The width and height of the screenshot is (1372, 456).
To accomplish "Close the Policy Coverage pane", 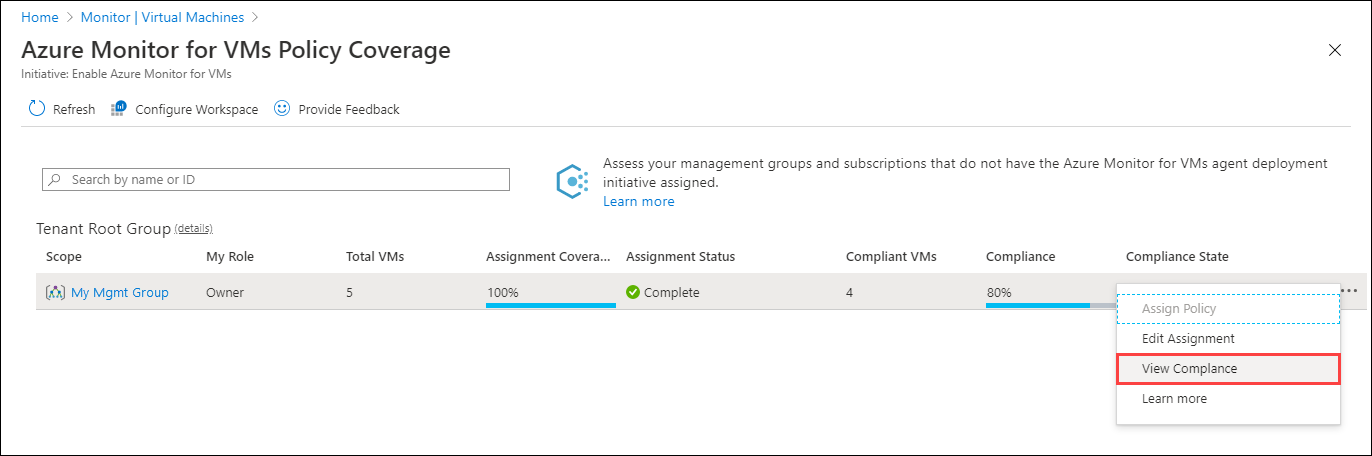I will pos(1334,51).
